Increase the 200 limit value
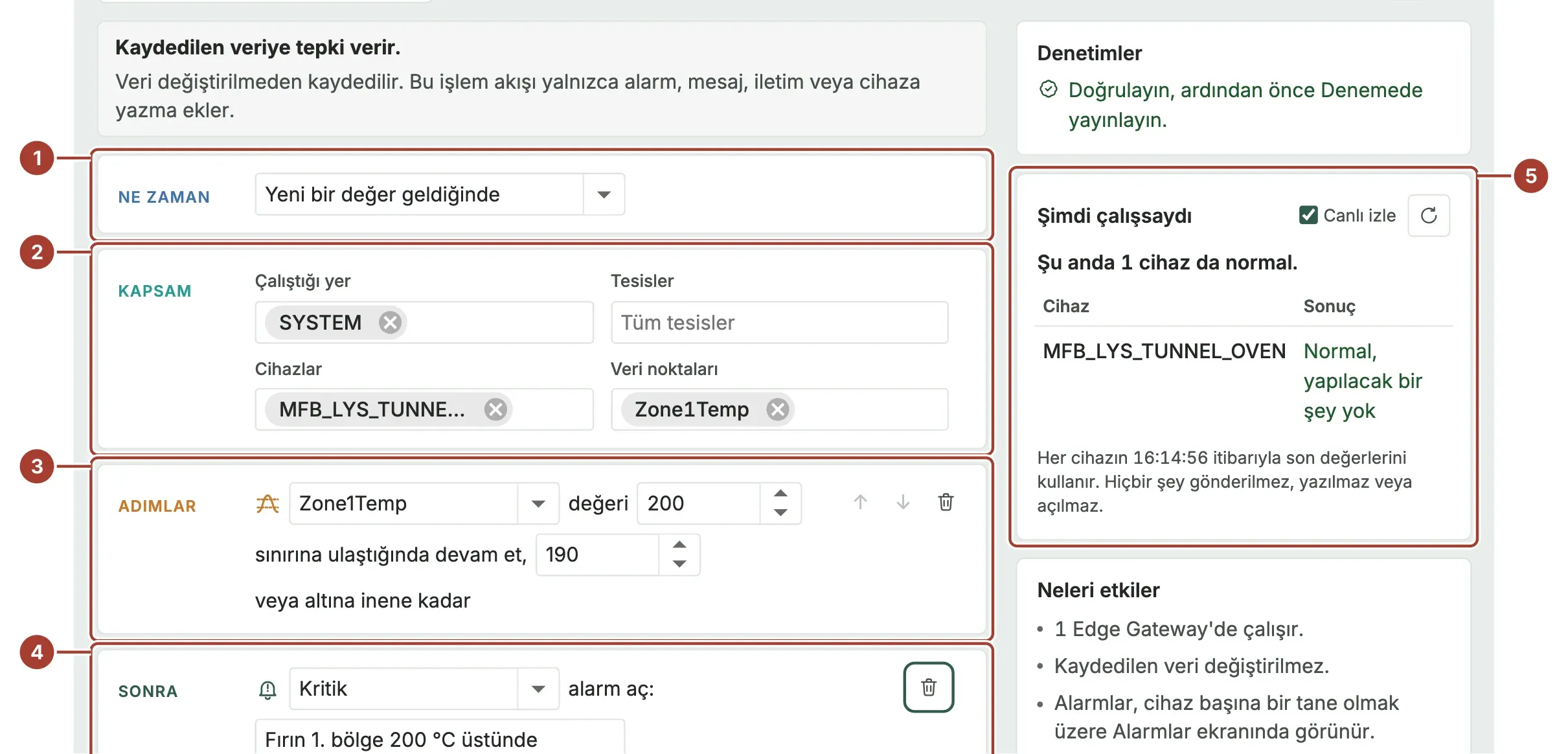1568x754 pixels. [780, 494]
